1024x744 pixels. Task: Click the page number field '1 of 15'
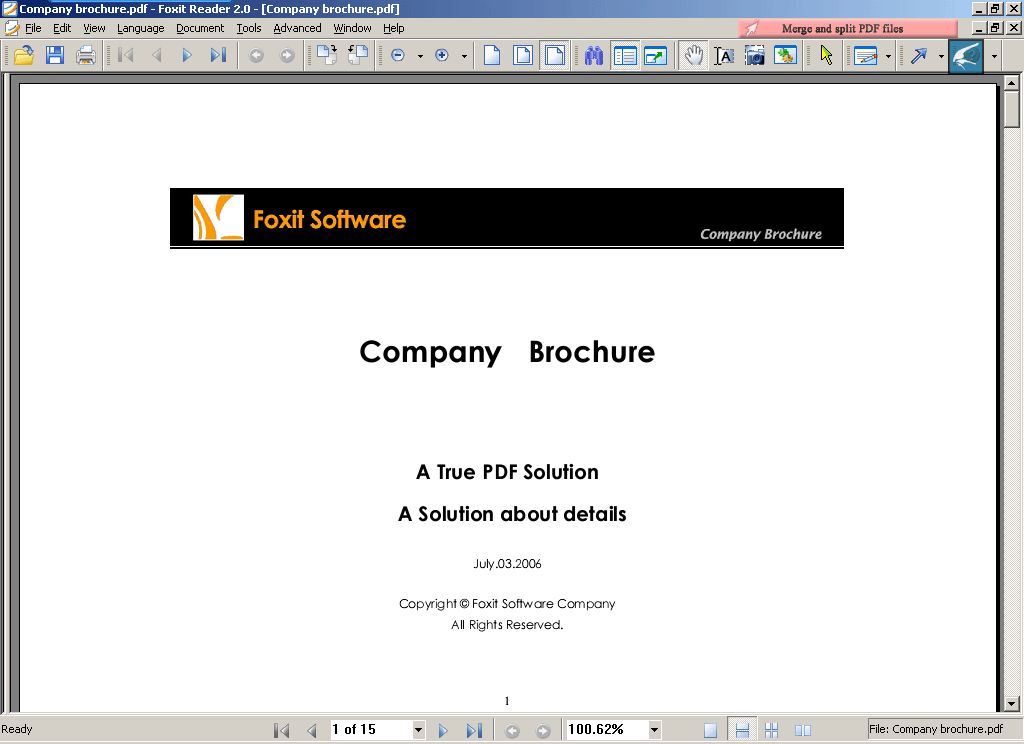371,729
